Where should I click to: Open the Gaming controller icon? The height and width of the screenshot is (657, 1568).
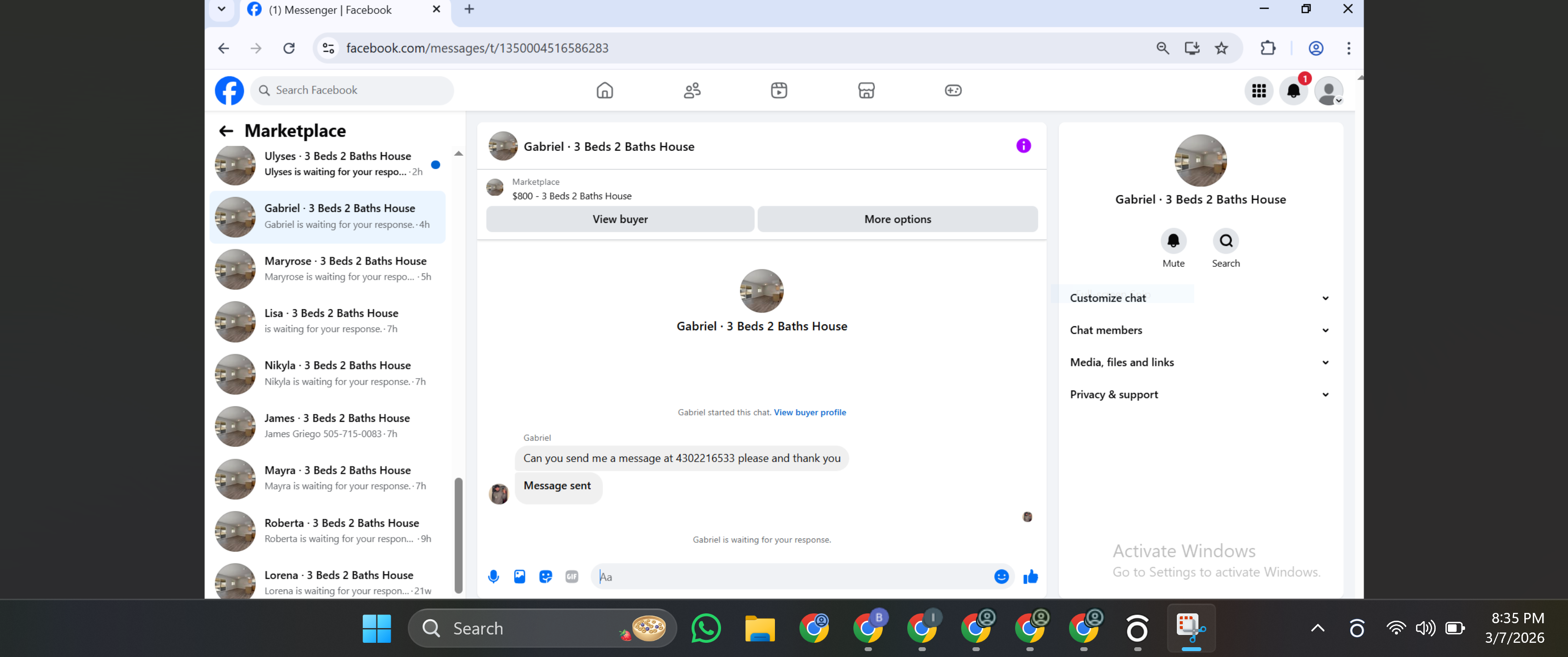click(953, 91)
